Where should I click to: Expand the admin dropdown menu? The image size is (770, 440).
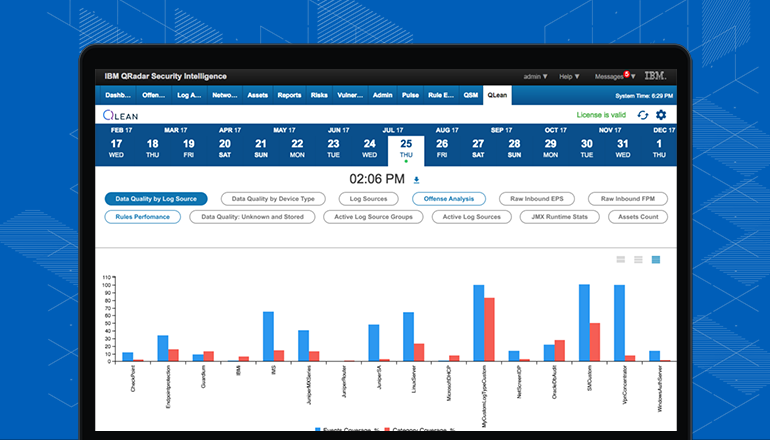point(535,76)
